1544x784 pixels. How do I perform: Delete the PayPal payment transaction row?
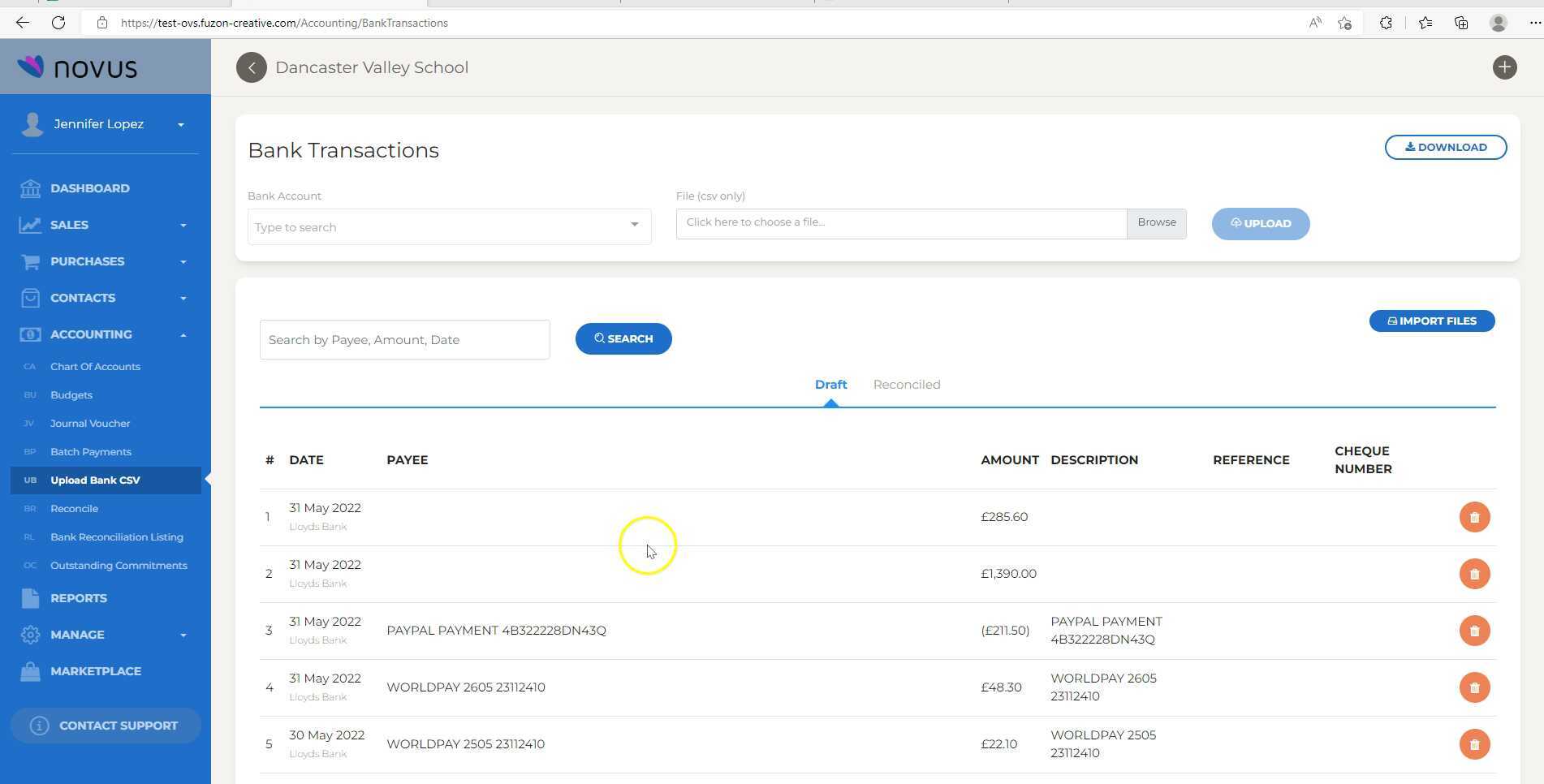(1474, 631)
